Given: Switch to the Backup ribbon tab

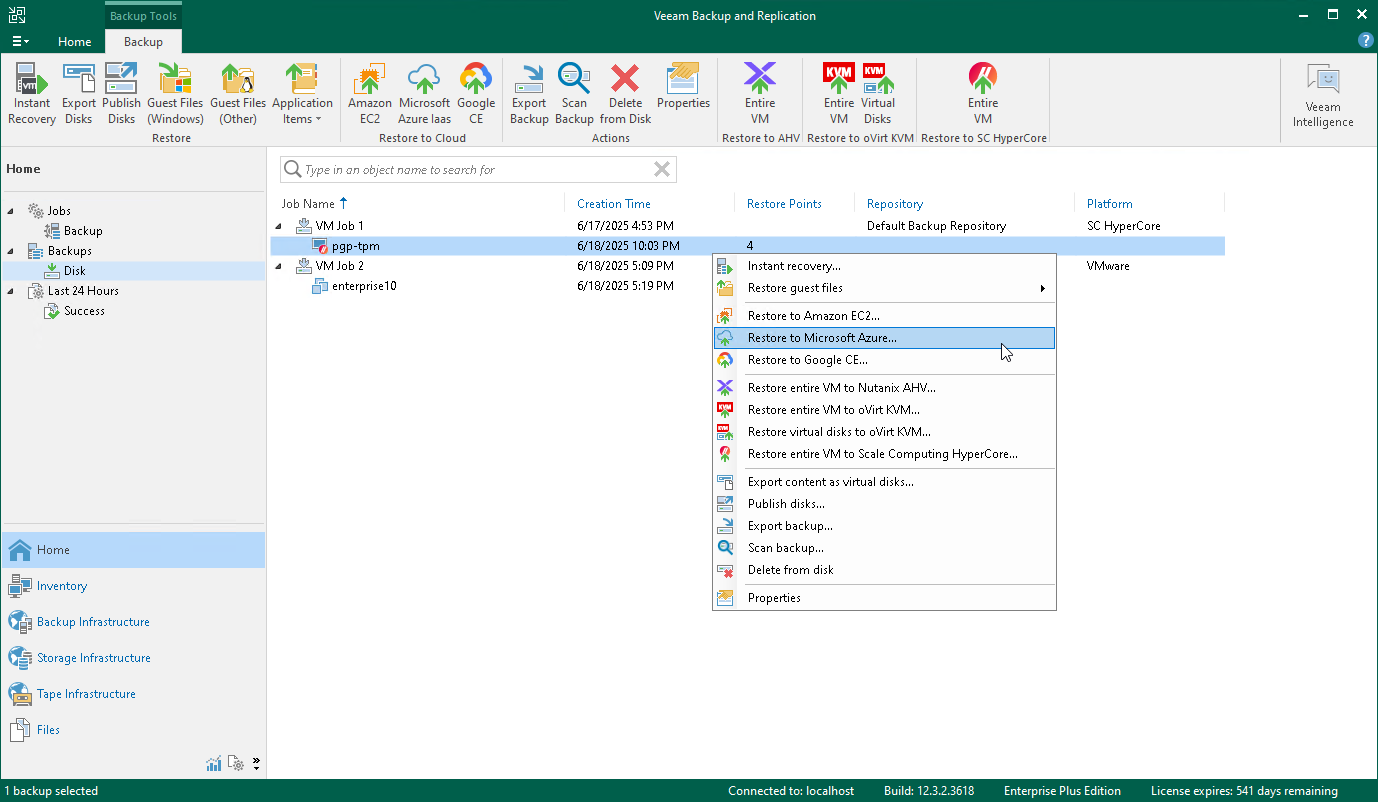Looking at the screenshot, I should click(143, 42).
